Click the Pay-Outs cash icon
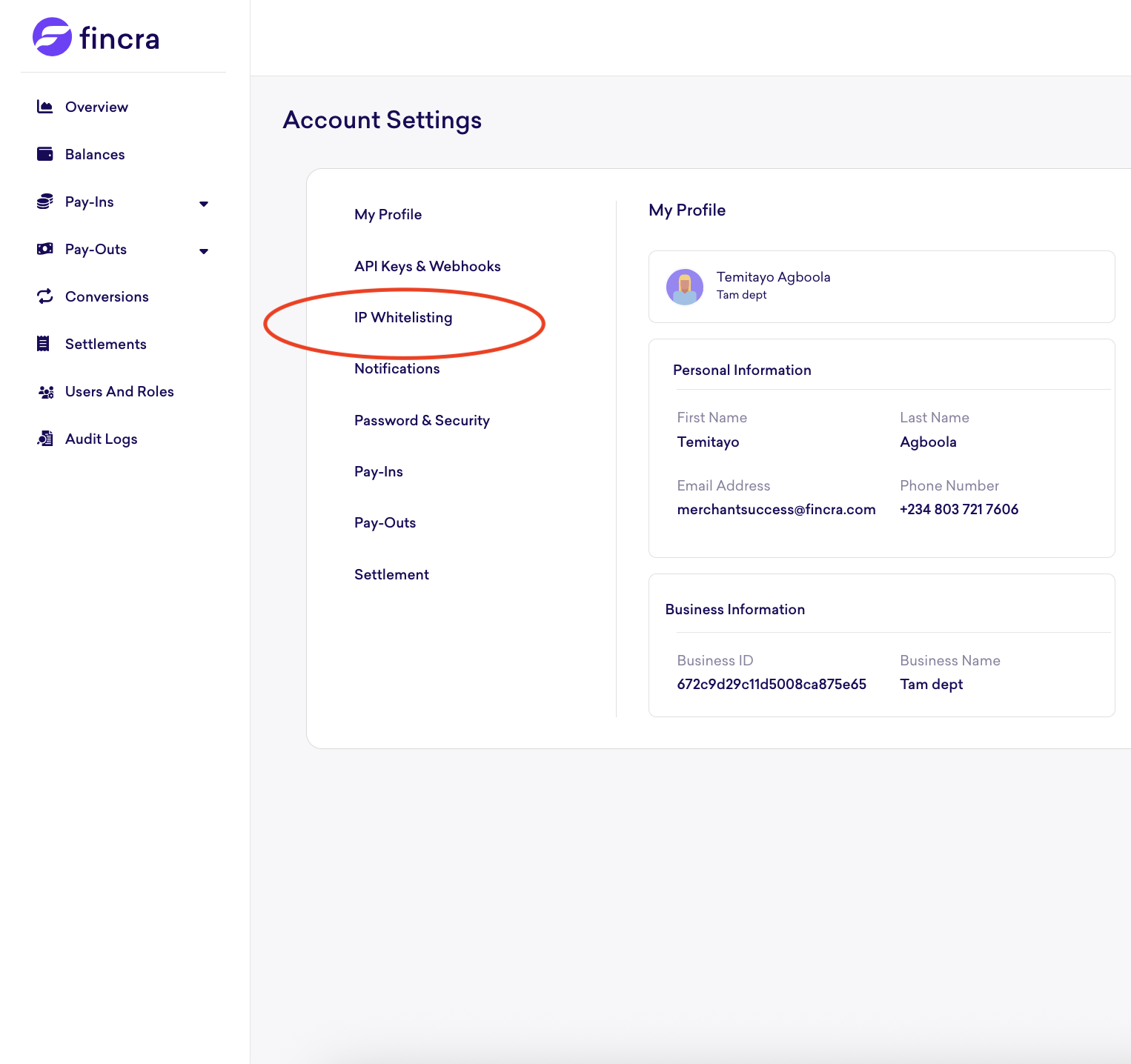 click(x=44, y=249)
